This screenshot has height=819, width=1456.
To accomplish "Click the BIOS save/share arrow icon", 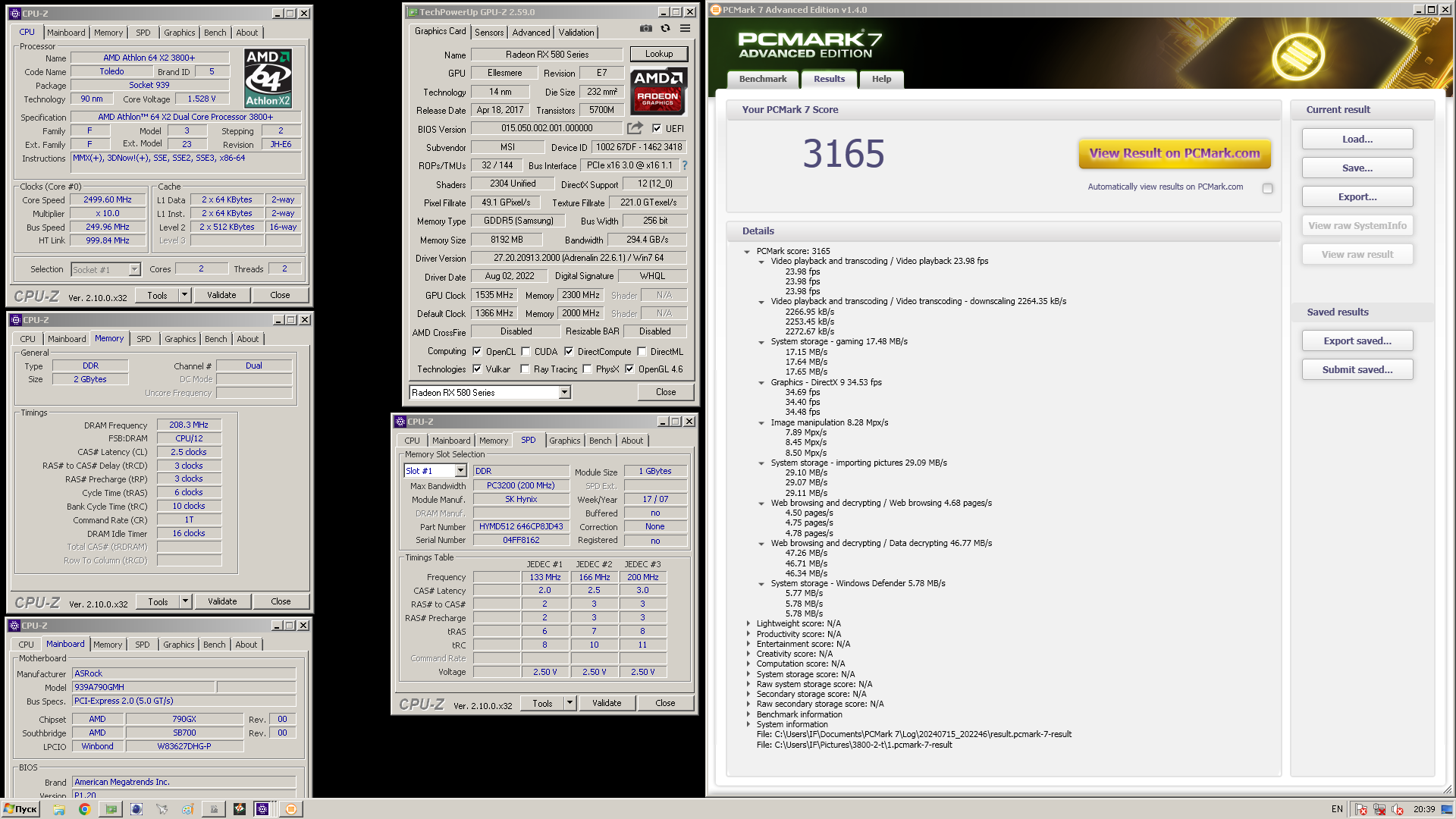I will [635, 128].
